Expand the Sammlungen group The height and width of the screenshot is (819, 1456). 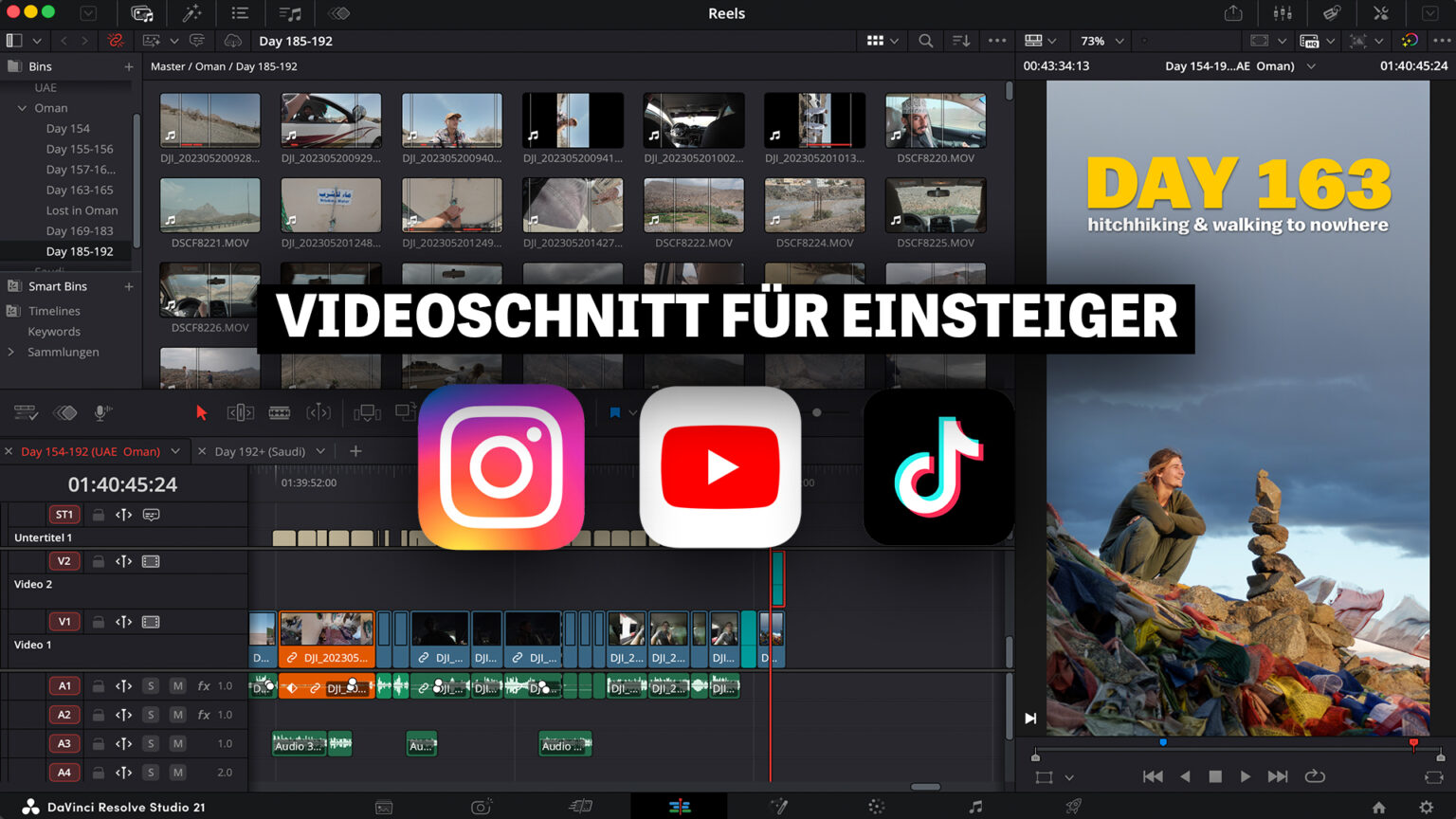[x=11, y=352]
